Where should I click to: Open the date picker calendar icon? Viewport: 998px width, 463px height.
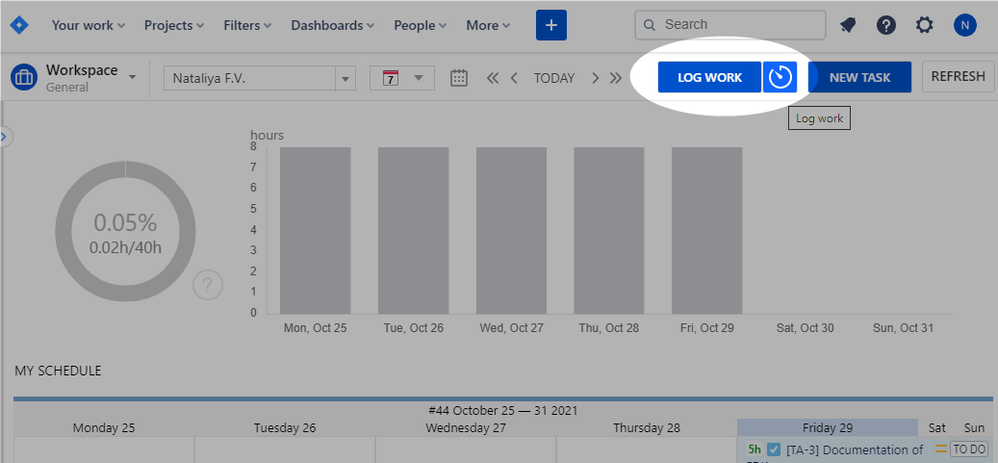pyautogui.click(x=459, y=78)
